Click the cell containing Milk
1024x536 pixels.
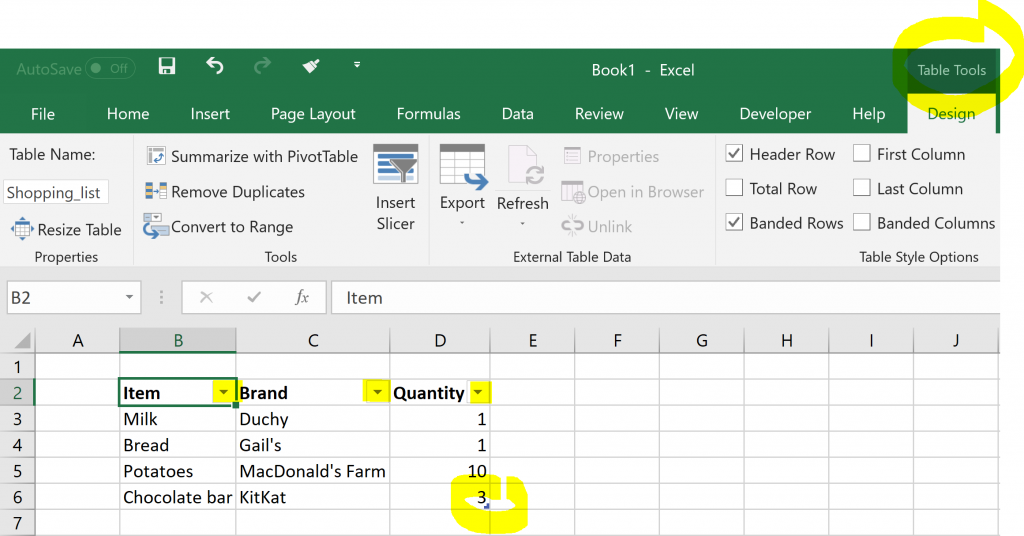click(x=178, y=418)
